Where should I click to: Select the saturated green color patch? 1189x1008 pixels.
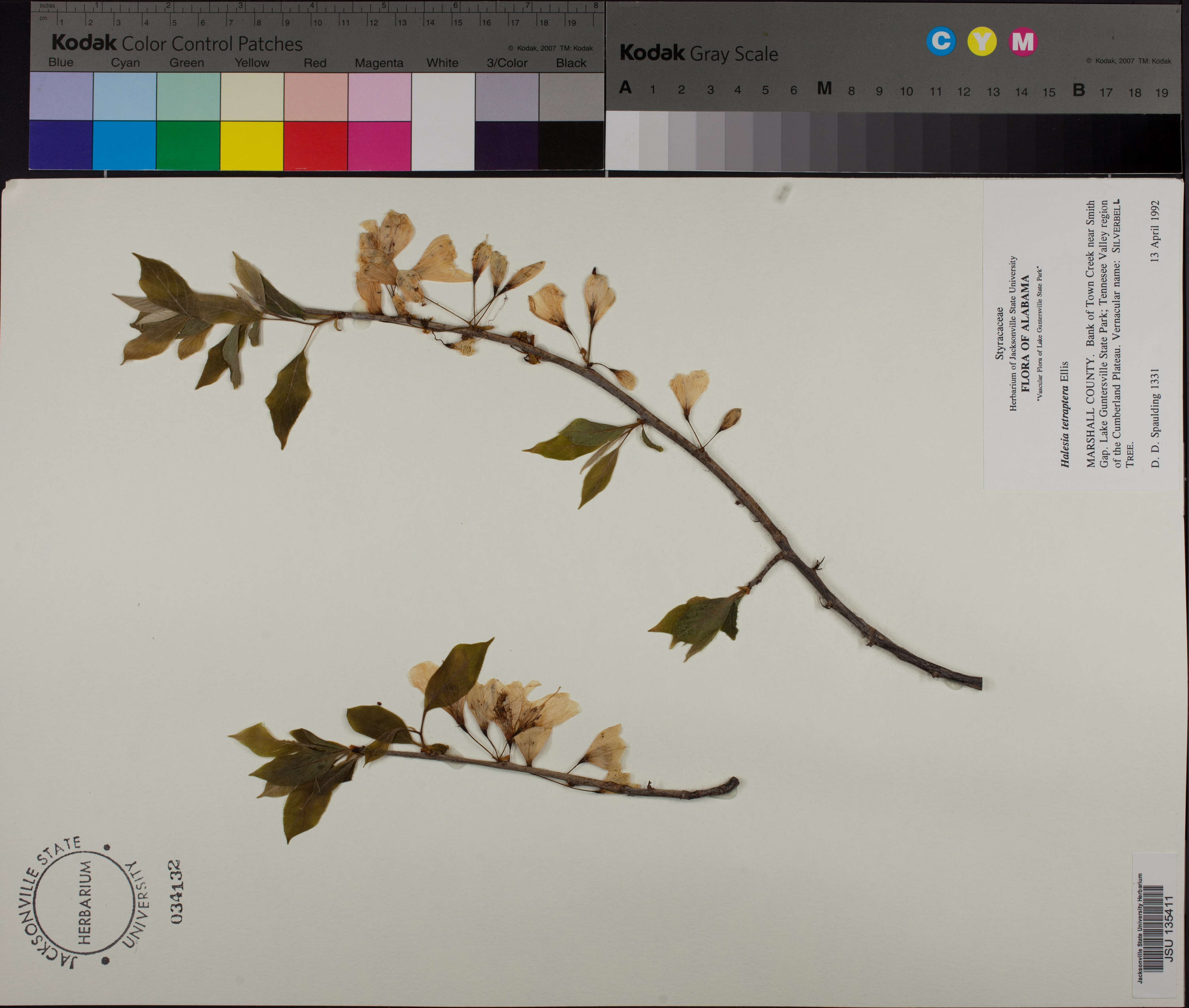[188, 145]
